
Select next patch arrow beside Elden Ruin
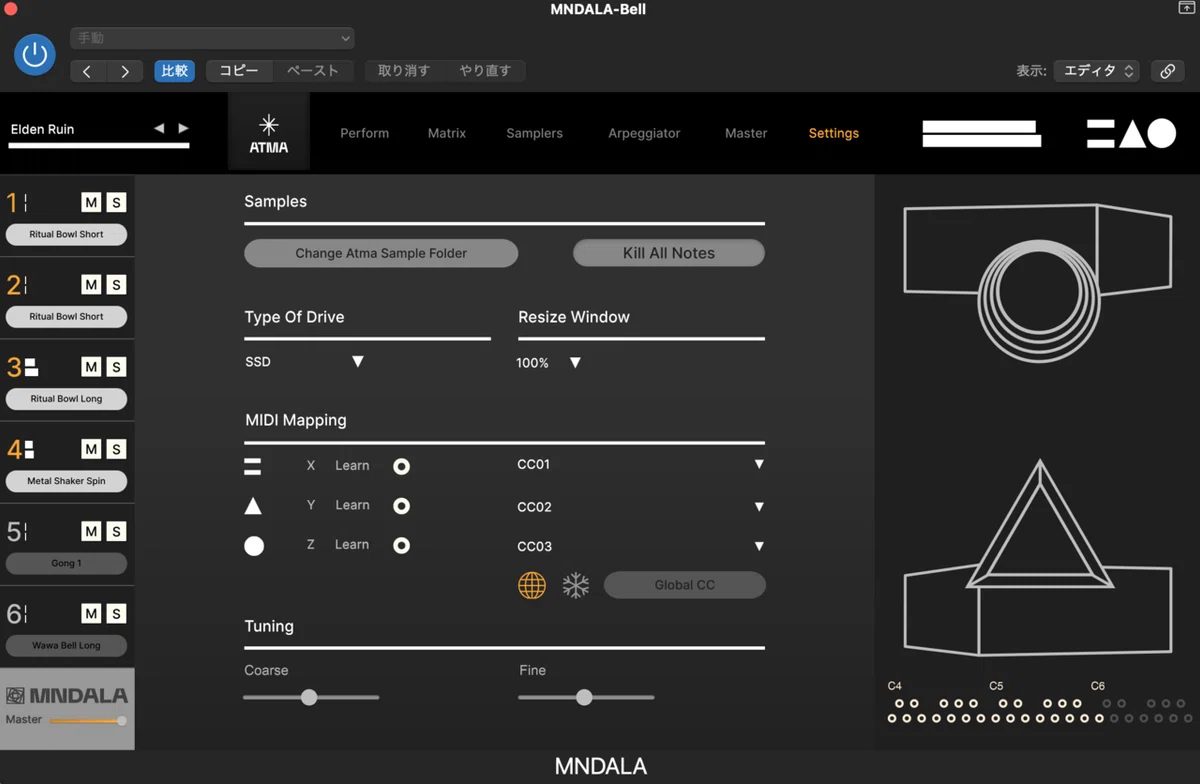pyautogui.click(x=183, y=129)
